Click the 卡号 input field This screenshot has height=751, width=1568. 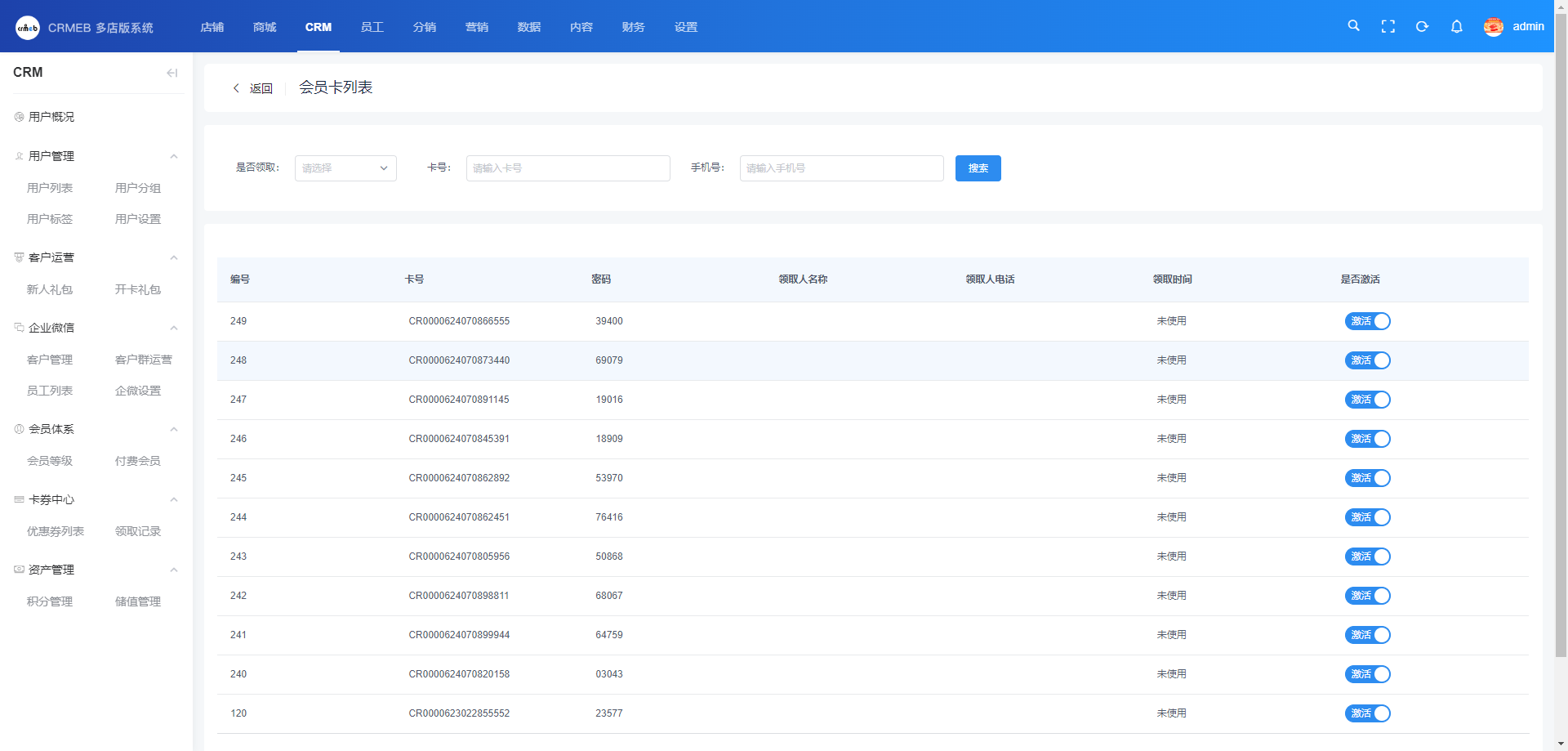point(568,168)
